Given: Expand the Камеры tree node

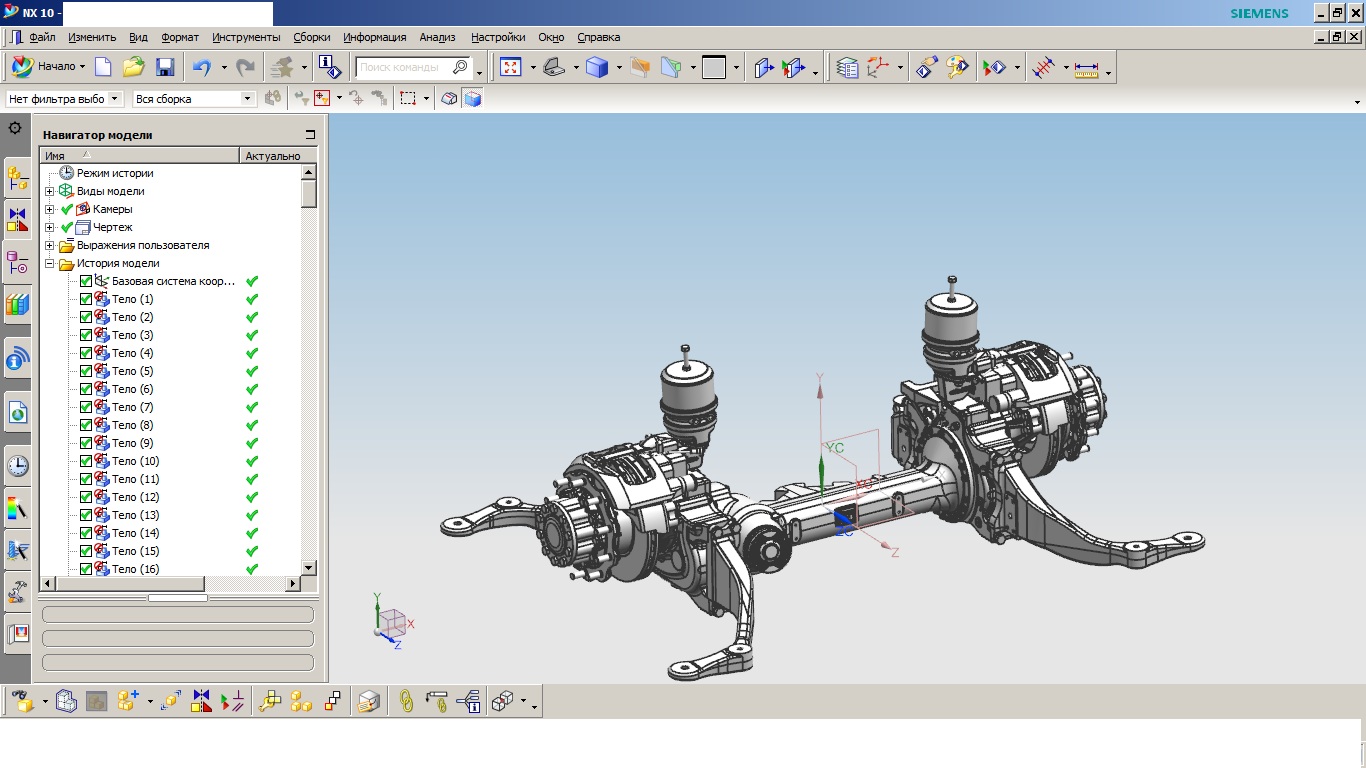Looking at the screenshot, I should click(x=50, y=209).
